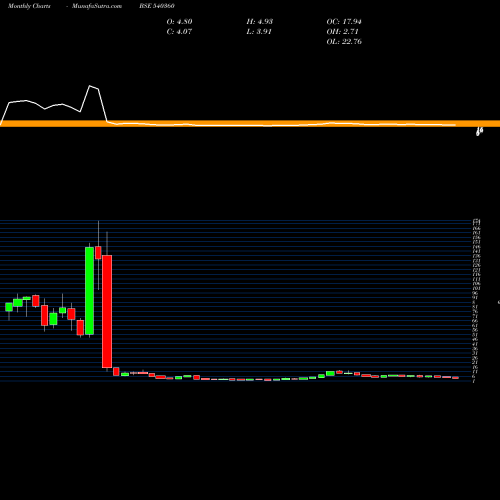The height and width of the screenshot is (500, 500).
Task: Click the "L: 3.91" low value
Action: pos(259,32)
